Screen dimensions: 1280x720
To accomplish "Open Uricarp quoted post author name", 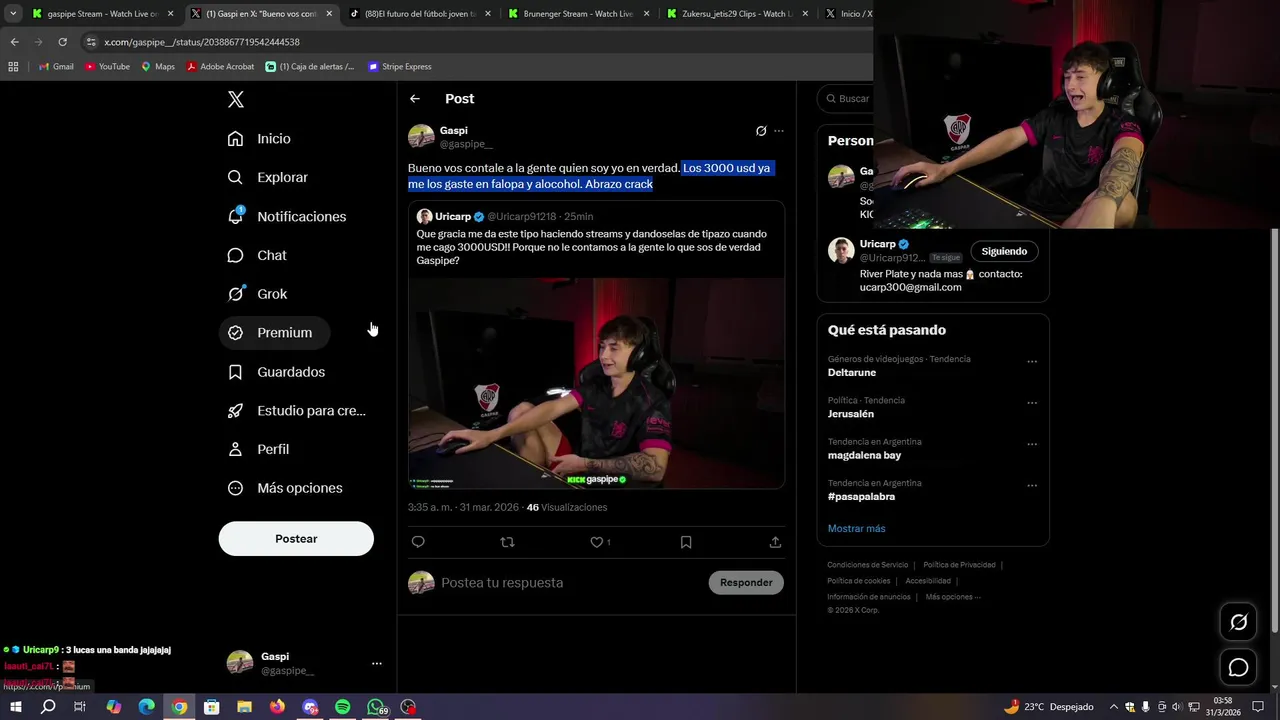I will [x=453, y=216].
